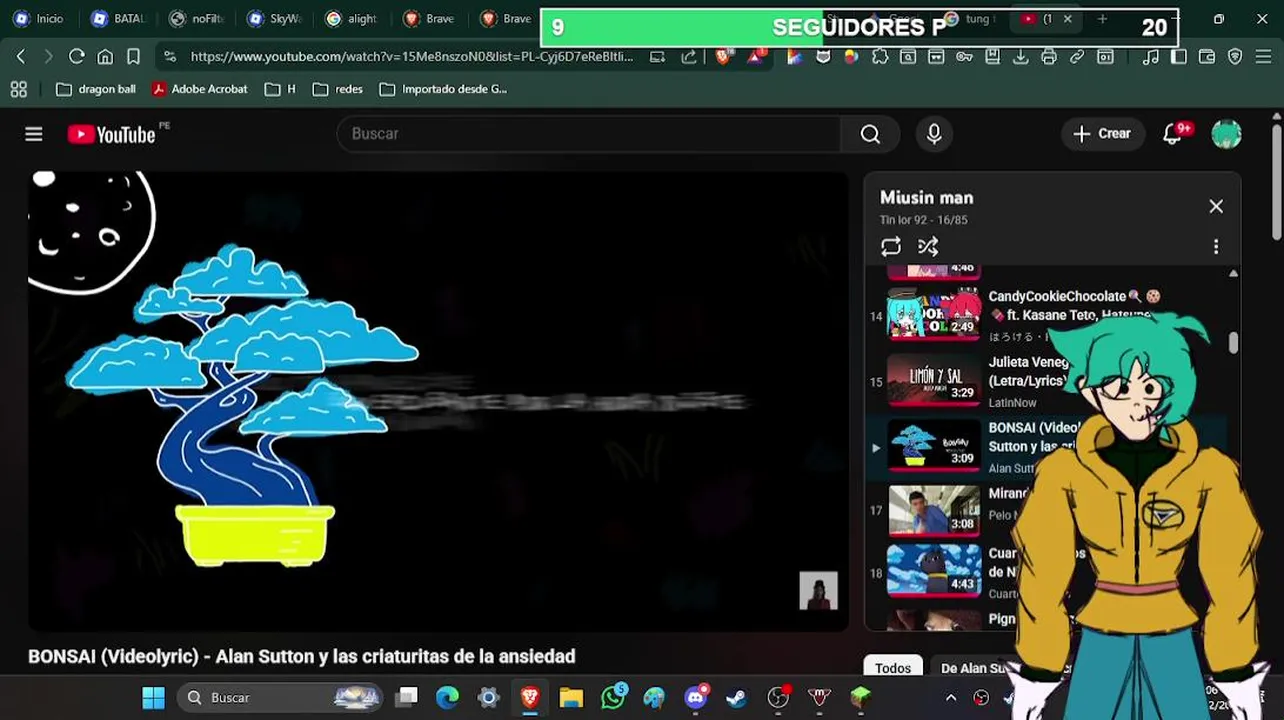Click the browser home icon
Screen dimensions: 1284x720
[105, 57]
